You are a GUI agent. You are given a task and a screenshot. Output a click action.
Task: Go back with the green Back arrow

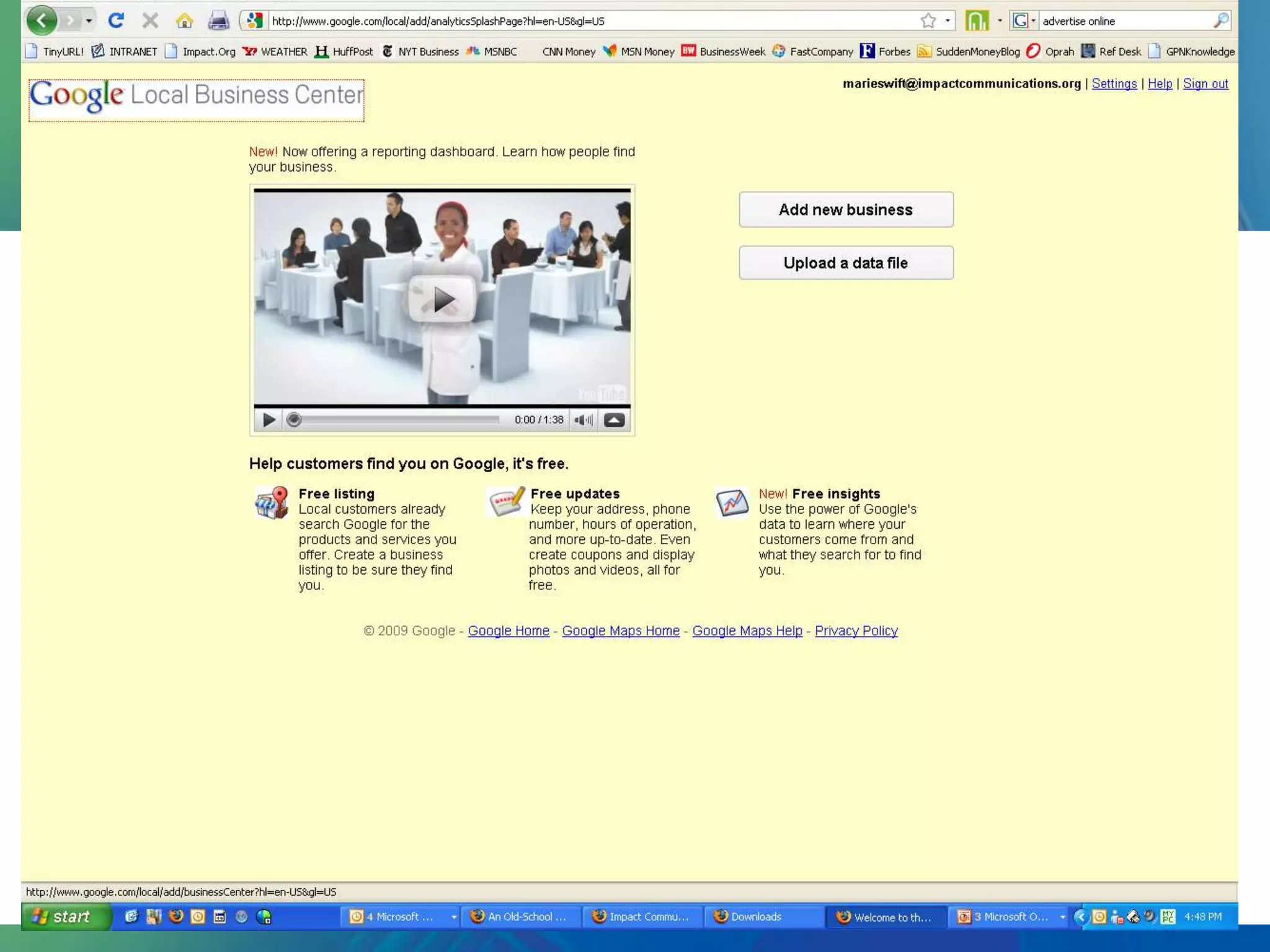click(42, 21)
